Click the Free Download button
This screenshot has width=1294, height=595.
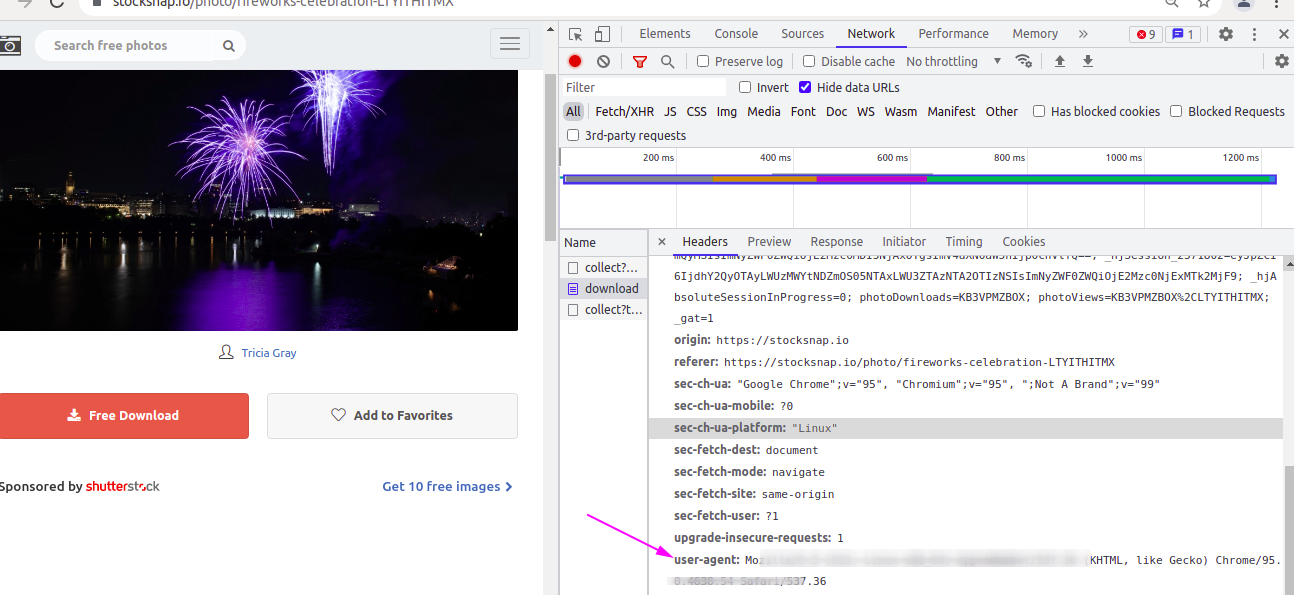click(x=124, y=415)
